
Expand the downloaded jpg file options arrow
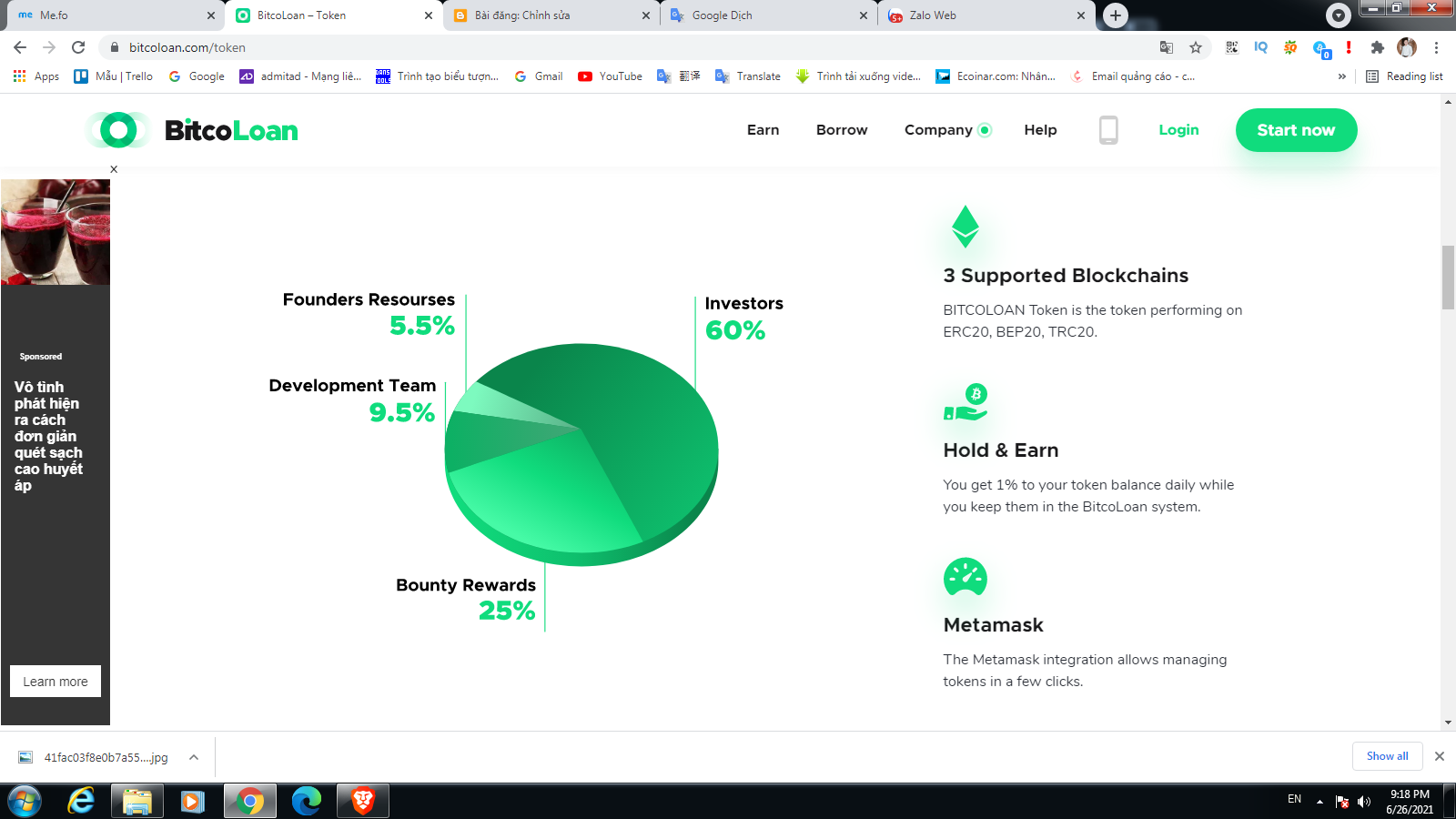point(194,757)
